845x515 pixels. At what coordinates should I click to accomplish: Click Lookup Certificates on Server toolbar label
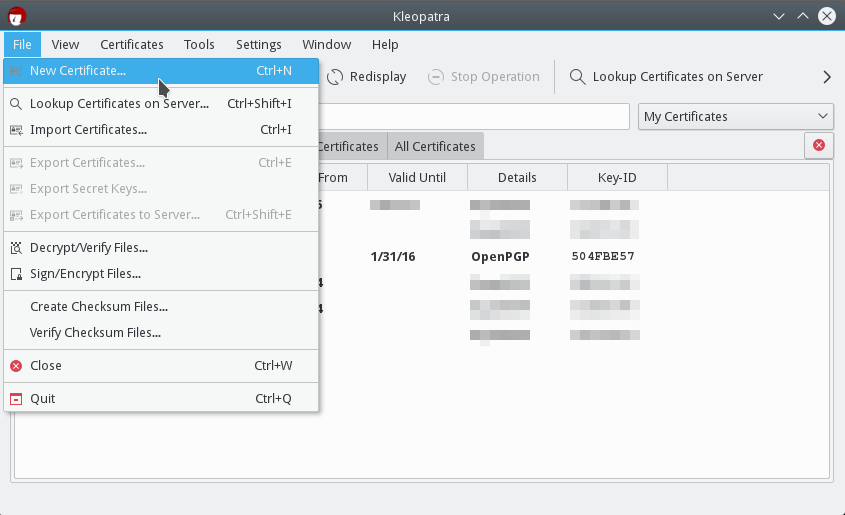pyautogui.click(x=677, y=76)
